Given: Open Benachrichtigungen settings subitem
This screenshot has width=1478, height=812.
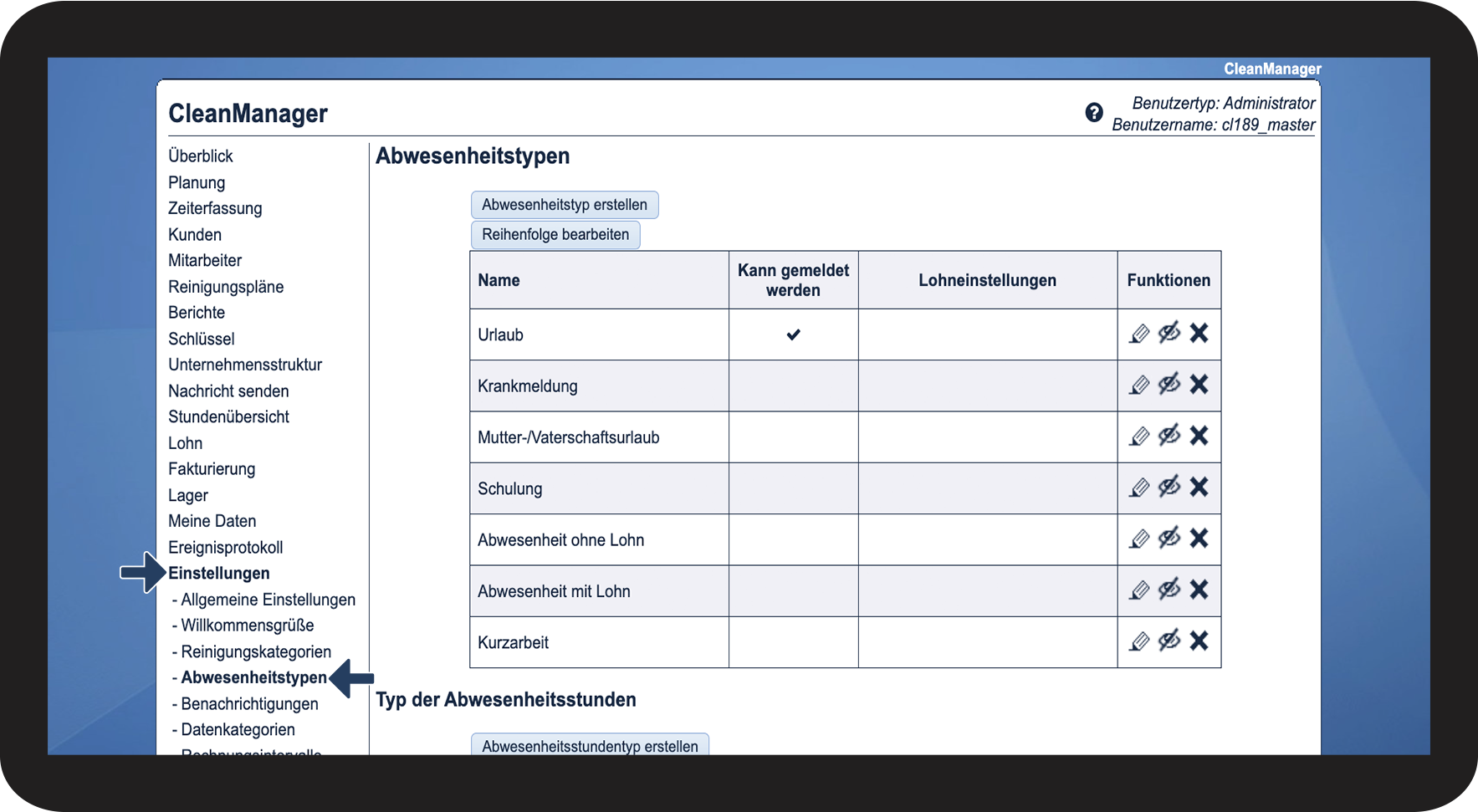Looking at the screenshot, I should click(249, 704).
